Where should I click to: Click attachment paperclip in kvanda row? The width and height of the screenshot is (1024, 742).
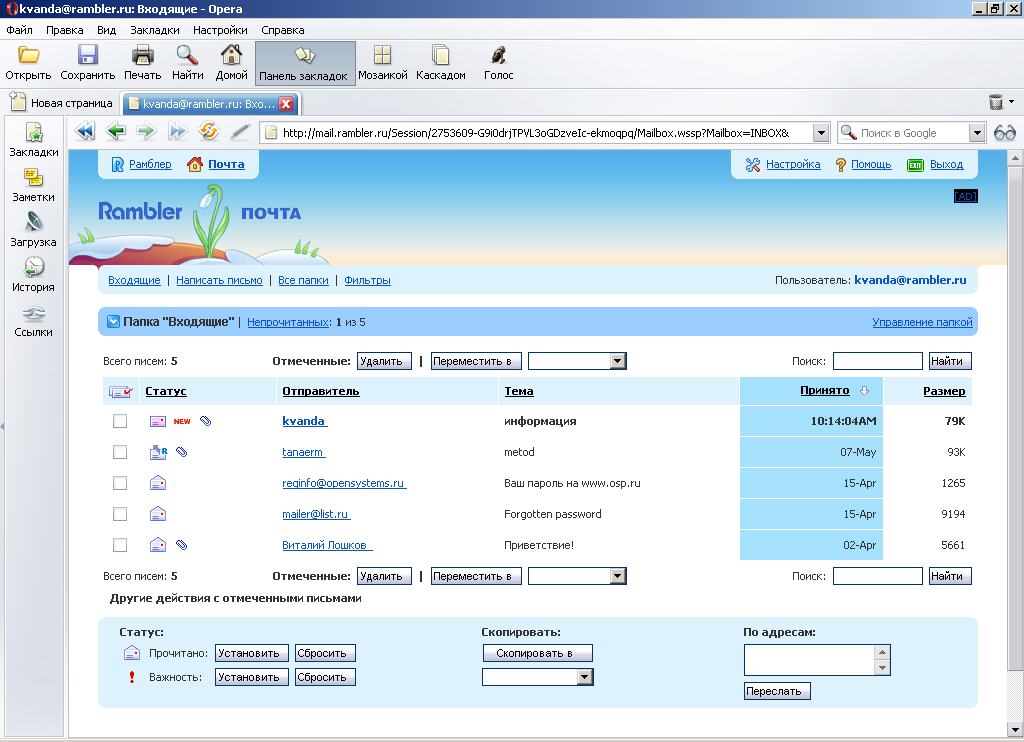(x=206, y=421)
